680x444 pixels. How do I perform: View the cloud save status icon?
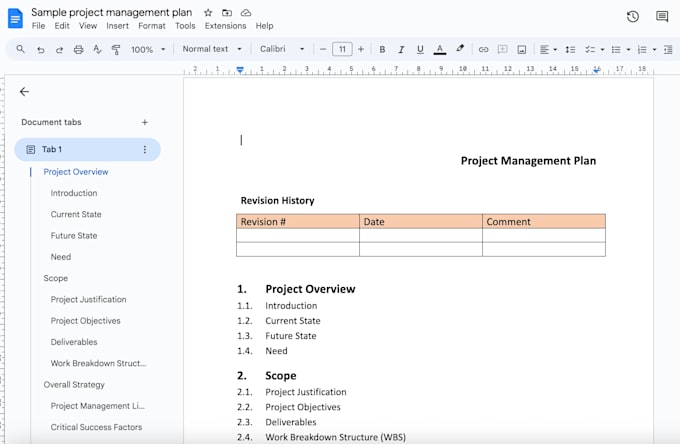point(246,13)
